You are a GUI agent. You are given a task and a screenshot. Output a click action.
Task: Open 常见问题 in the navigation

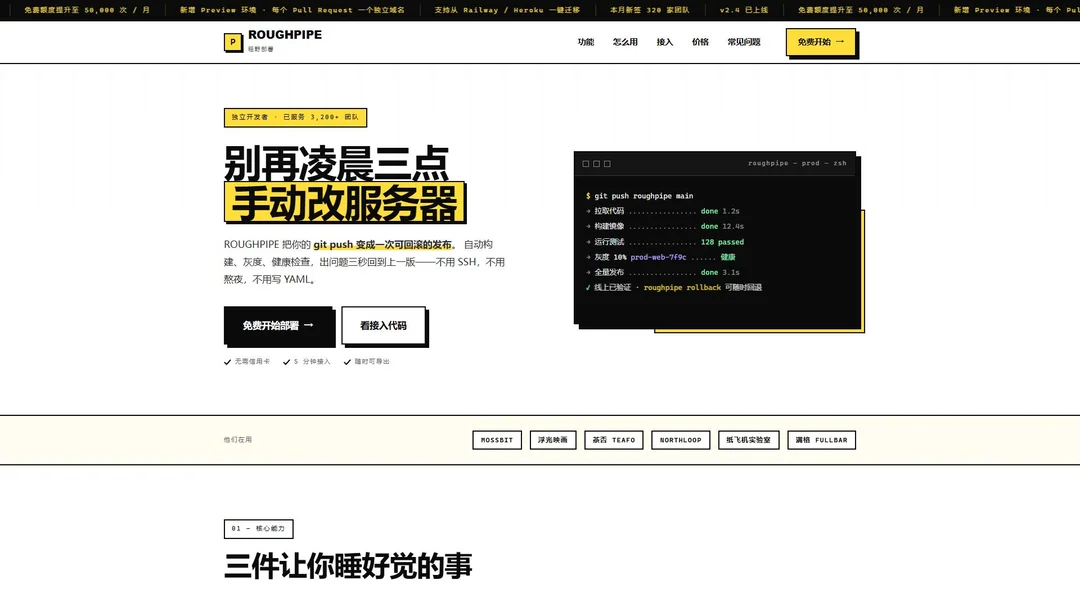pos(744,42)
